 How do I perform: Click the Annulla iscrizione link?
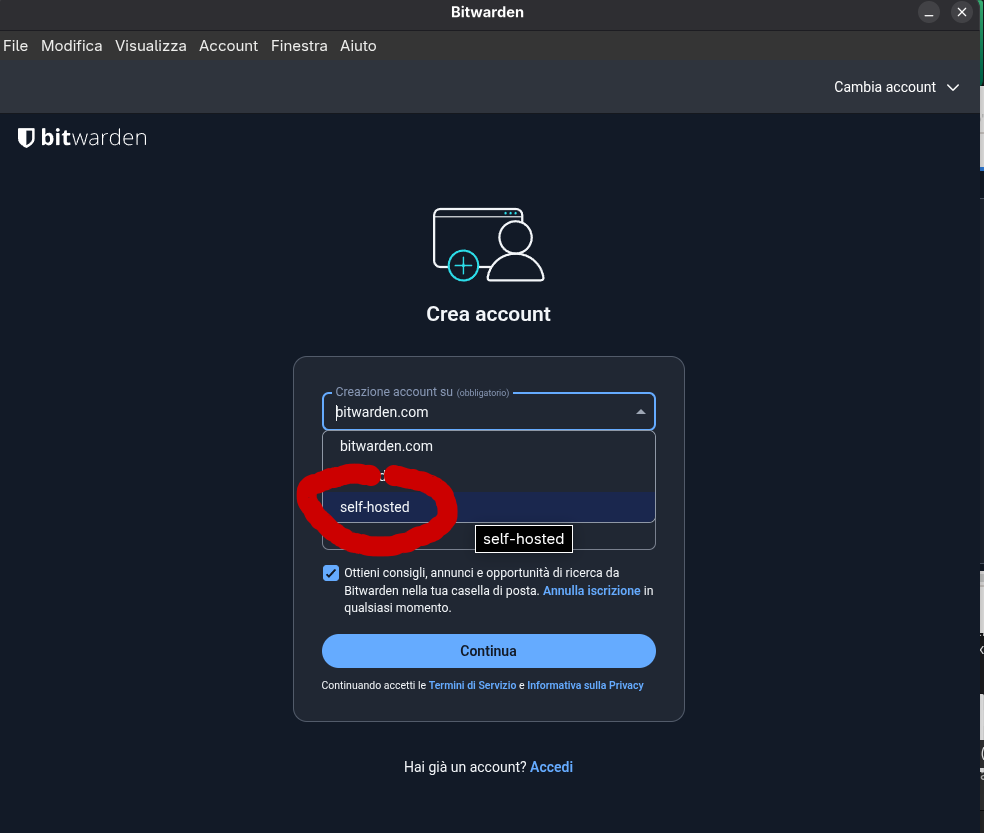591,591
